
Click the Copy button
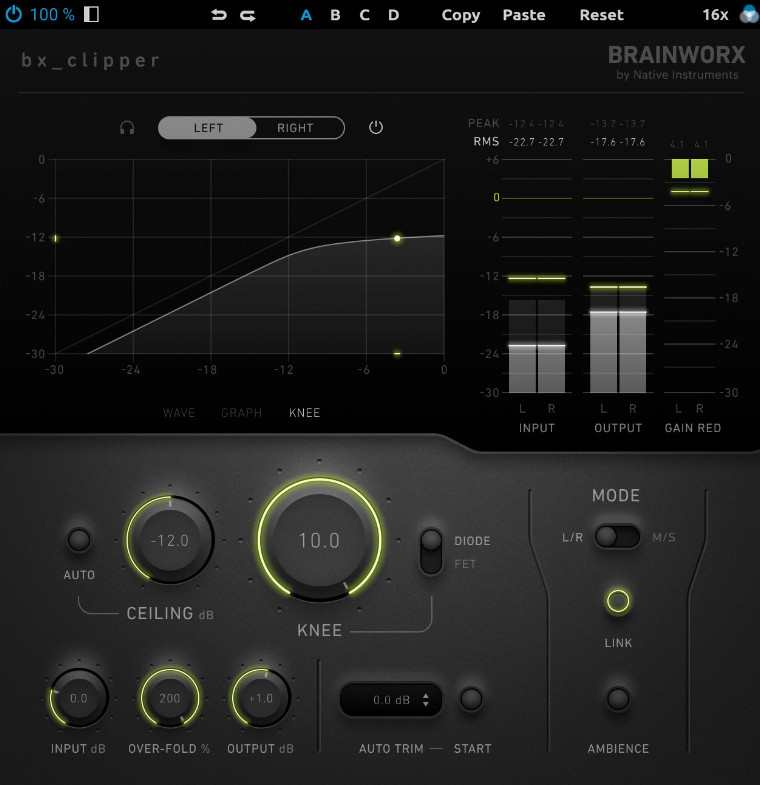461,16
